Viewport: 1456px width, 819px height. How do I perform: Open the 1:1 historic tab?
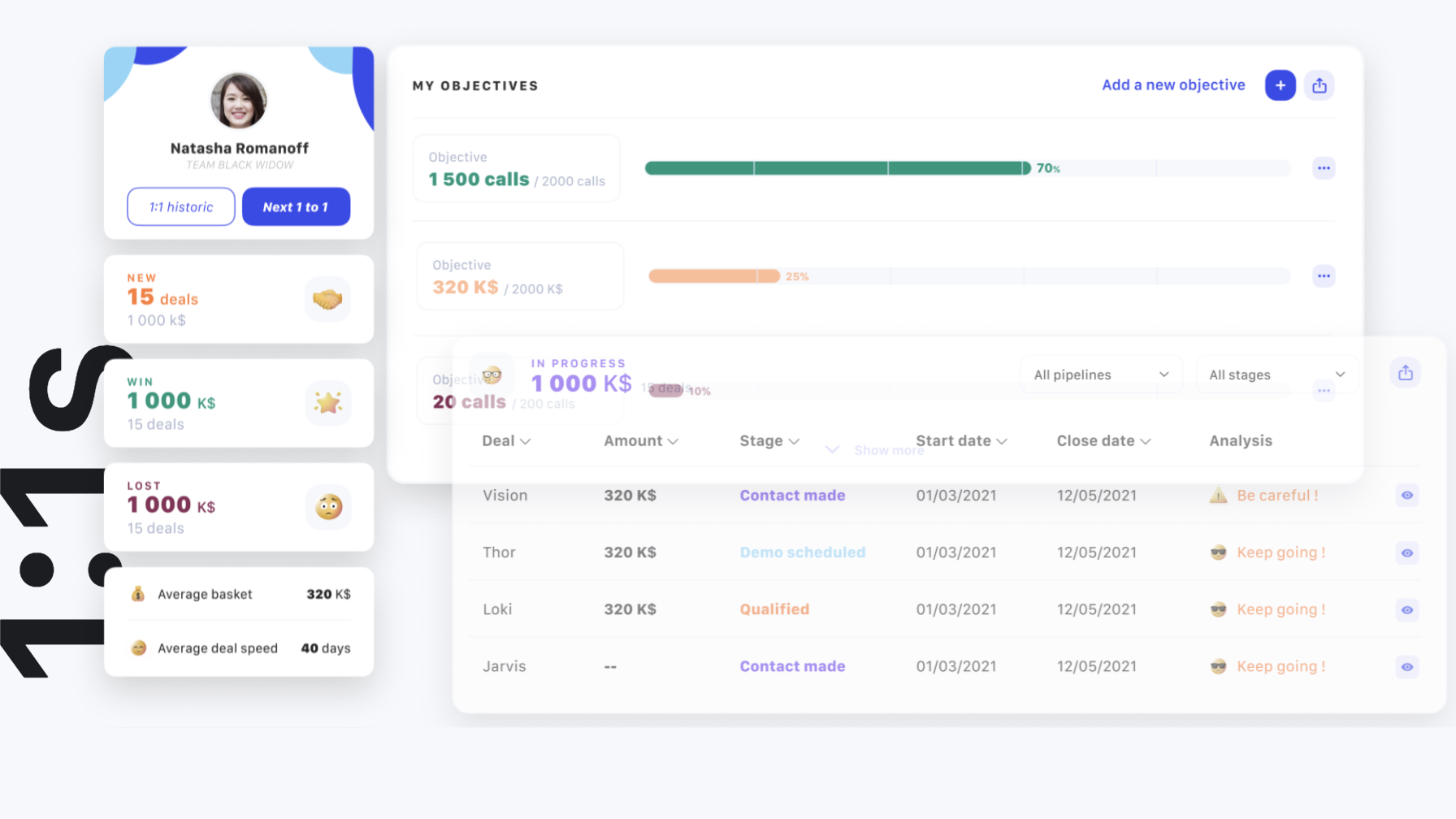click(181, 207)
